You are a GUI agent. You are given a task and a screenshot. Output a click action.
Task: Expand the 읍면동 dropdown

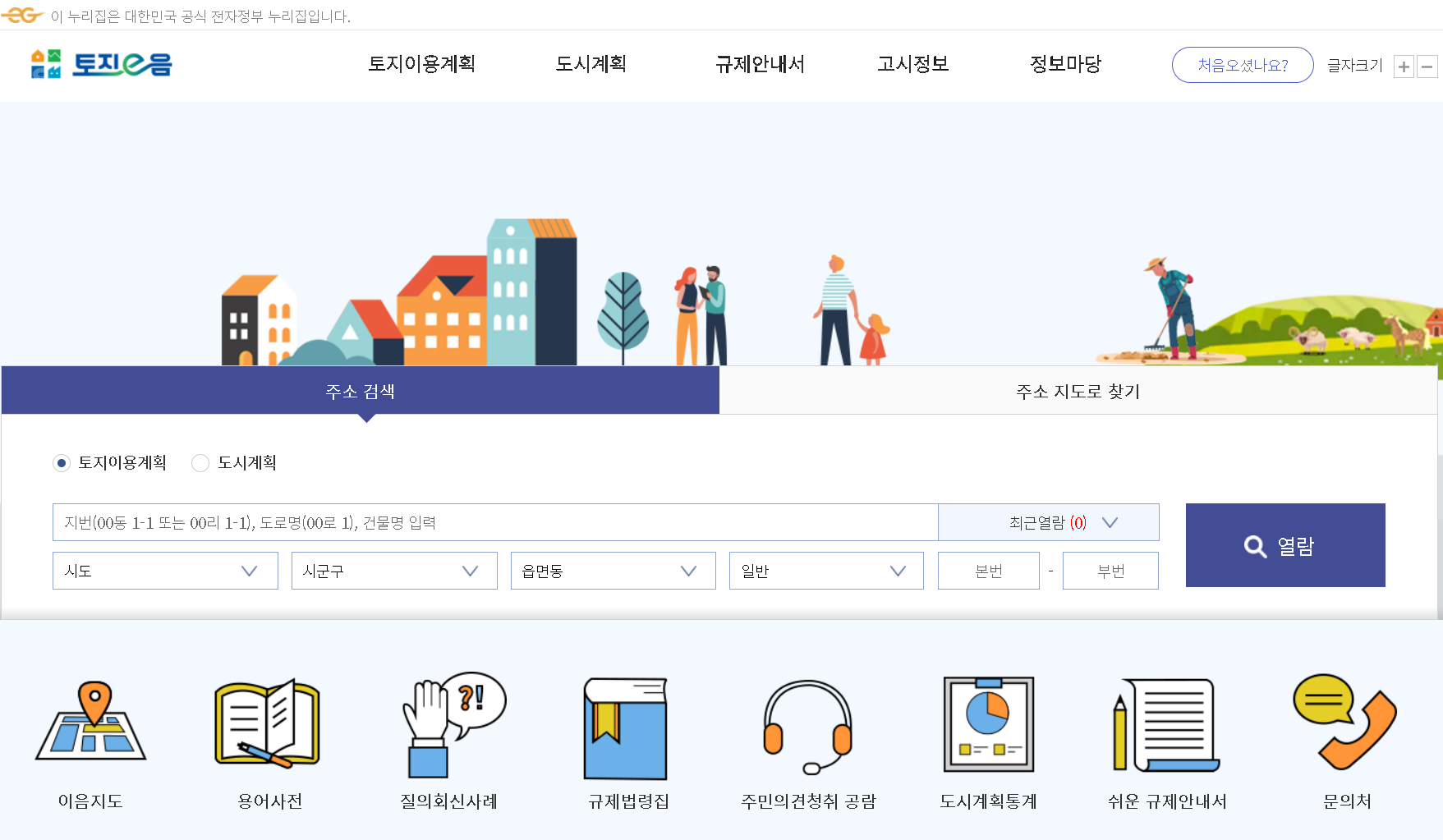tap(613, 570)
